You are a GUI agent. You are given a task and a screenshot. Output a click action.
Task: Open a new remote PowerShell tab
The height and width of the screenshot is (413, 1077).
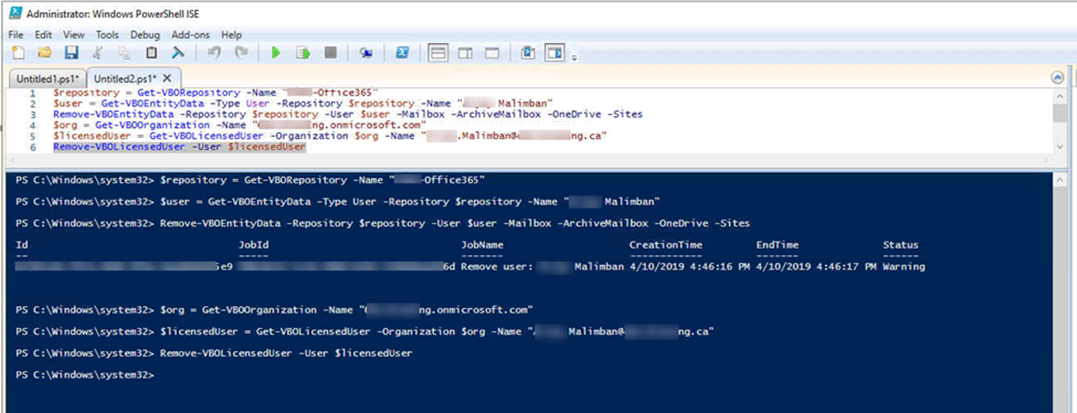point(366,52)
